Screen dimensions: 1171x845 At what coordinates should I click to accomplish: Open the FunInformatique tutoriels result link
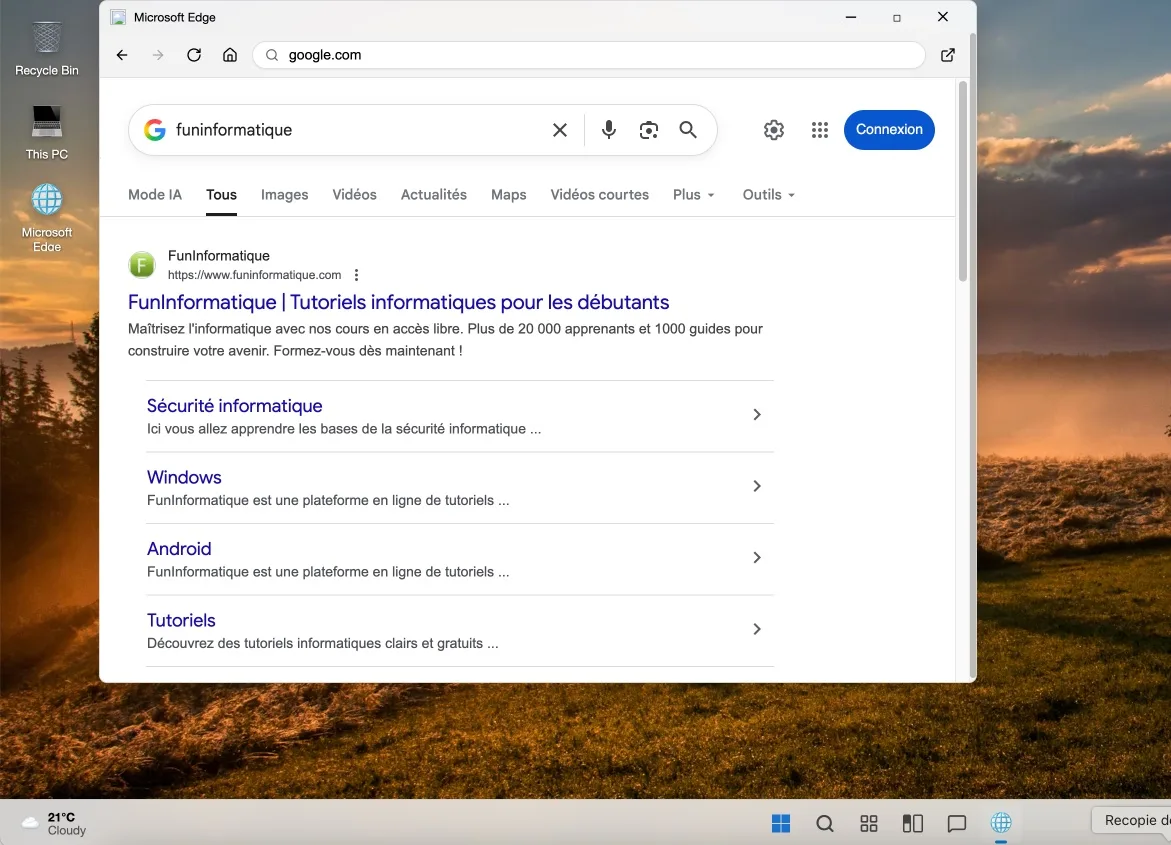398,302
